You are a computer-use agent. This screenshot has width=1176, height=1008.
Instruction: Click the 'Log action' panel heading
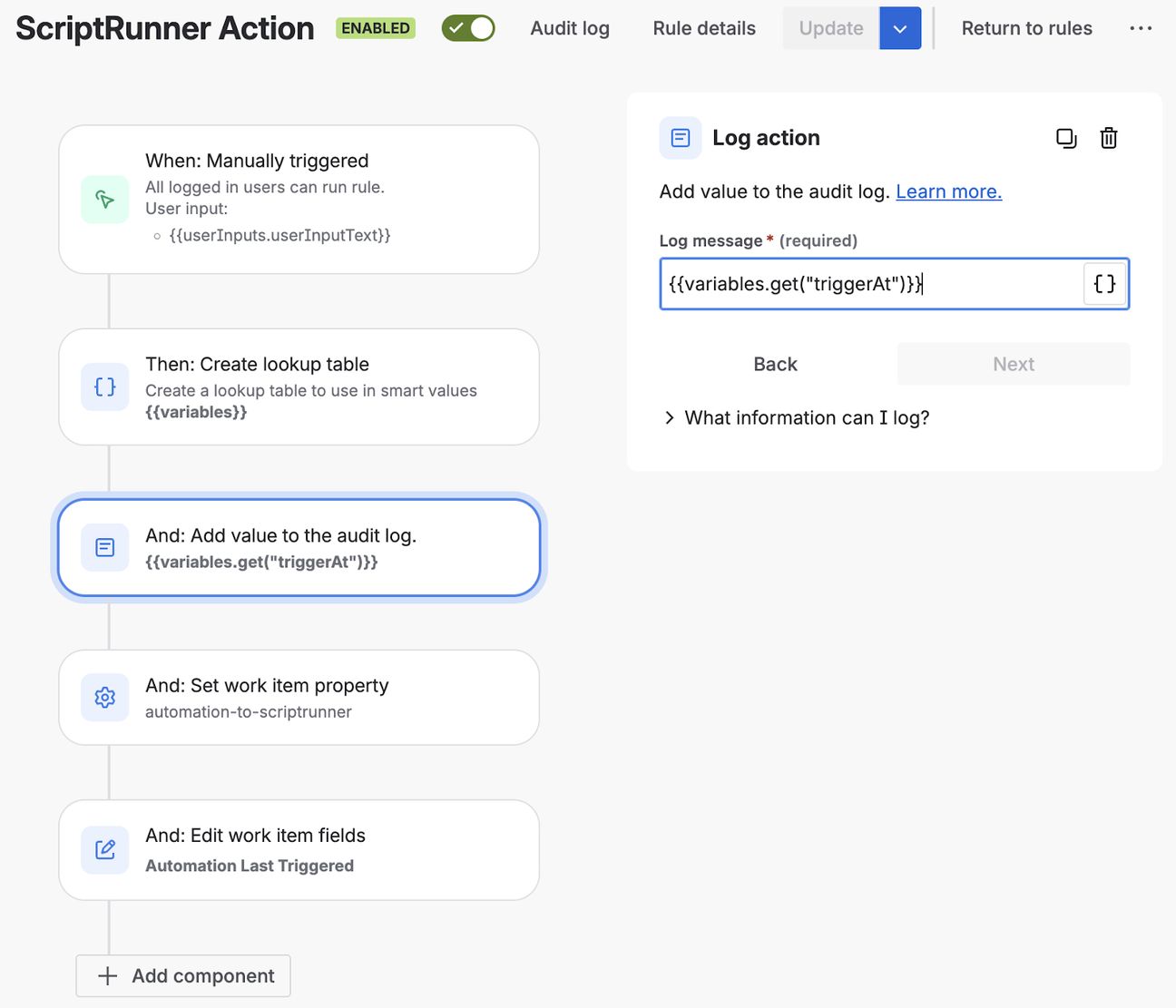(x=766, y=138)
